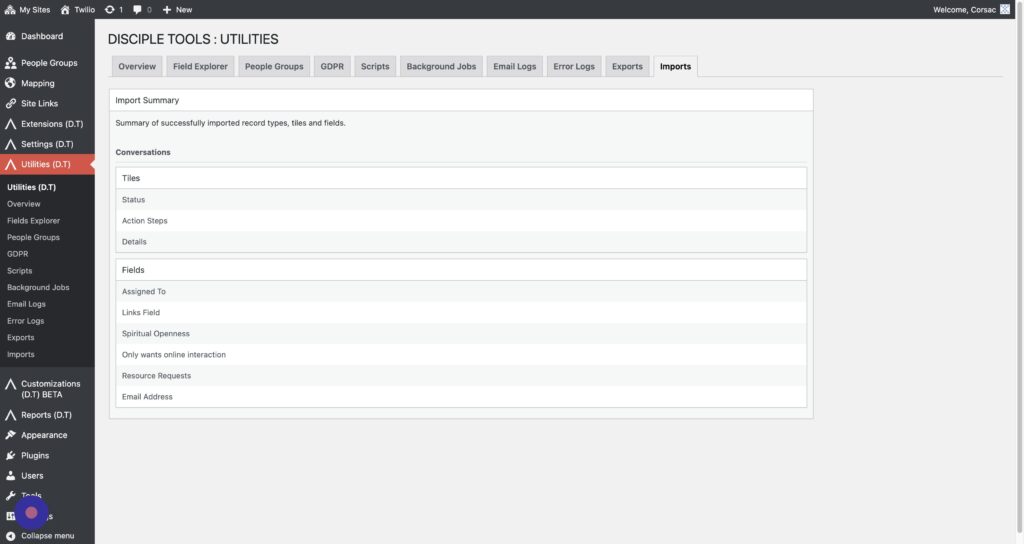Viewport: 1024px width, 544px height.
Task: Click the Users person icon
Action: click(x=11, y=476)
